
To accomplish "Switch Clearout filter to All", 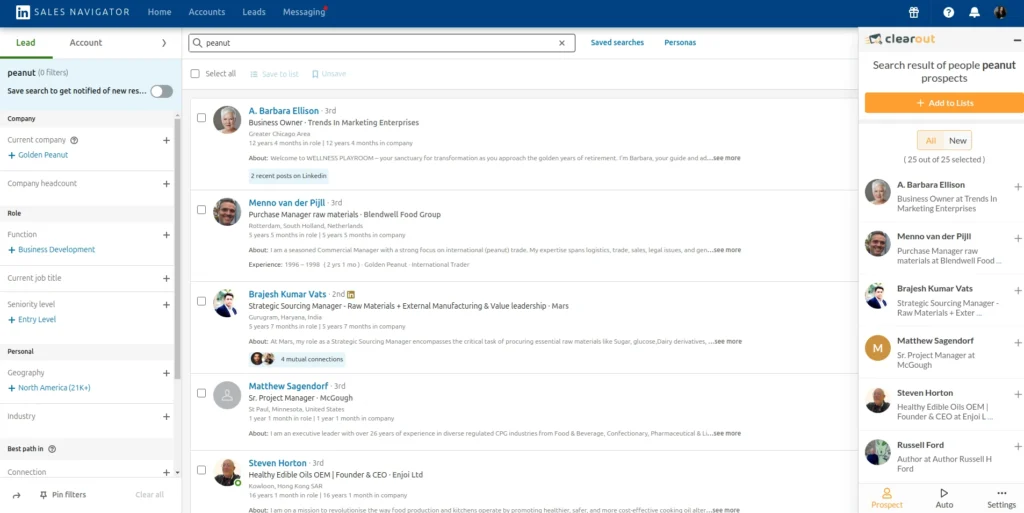I will tap(931, 140).
